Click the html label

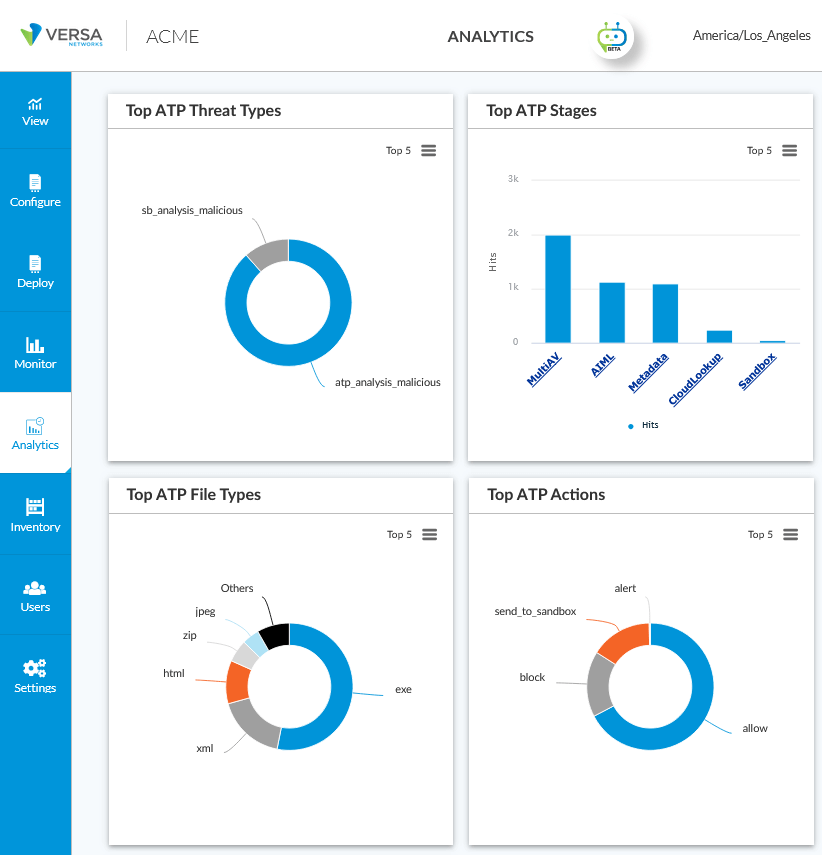click(174, 673)
